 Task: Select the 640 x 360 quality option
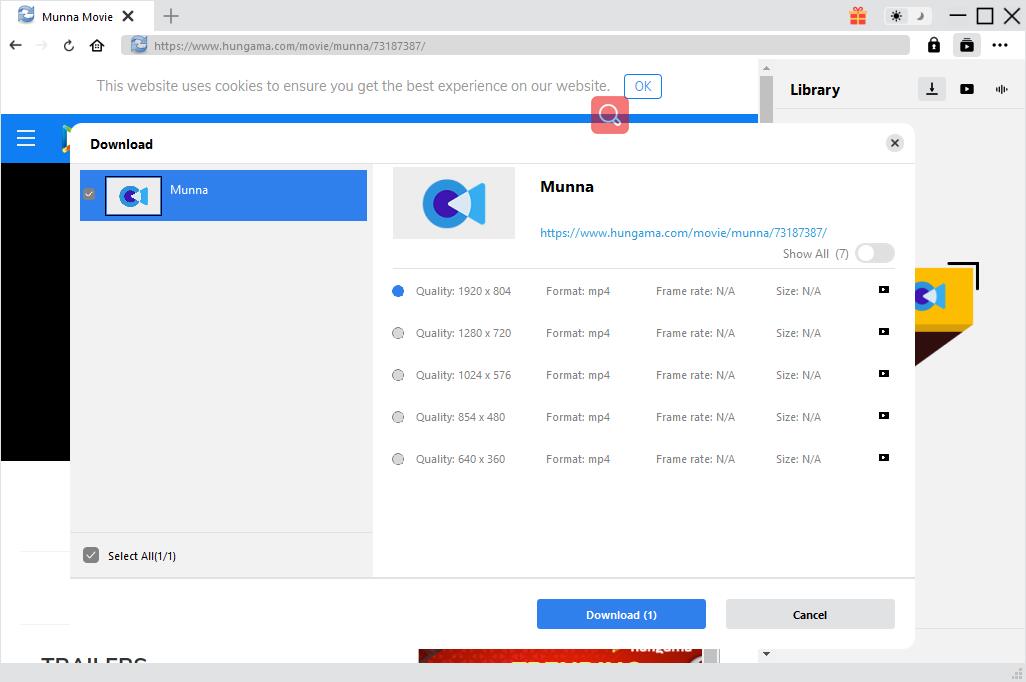(x=398, y=459)
